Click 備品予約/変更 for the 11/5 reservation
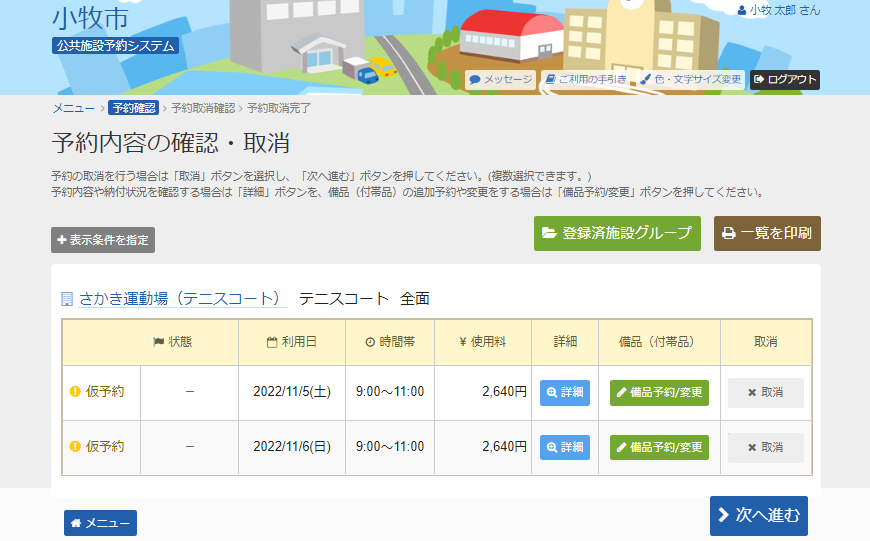870x541 pixels. tap(659, 392)
